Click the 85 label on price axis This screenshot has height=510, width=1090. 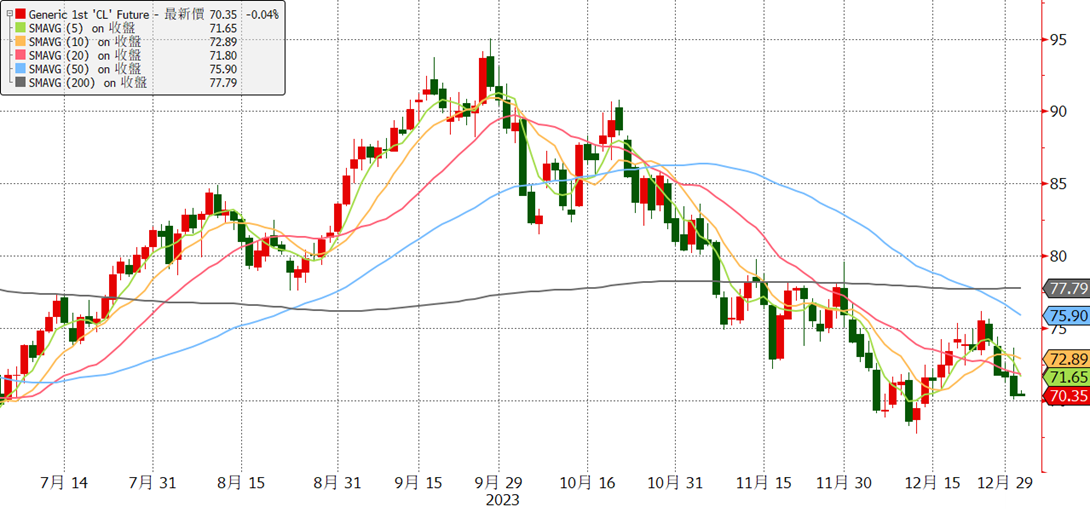tap(1057, 184)
